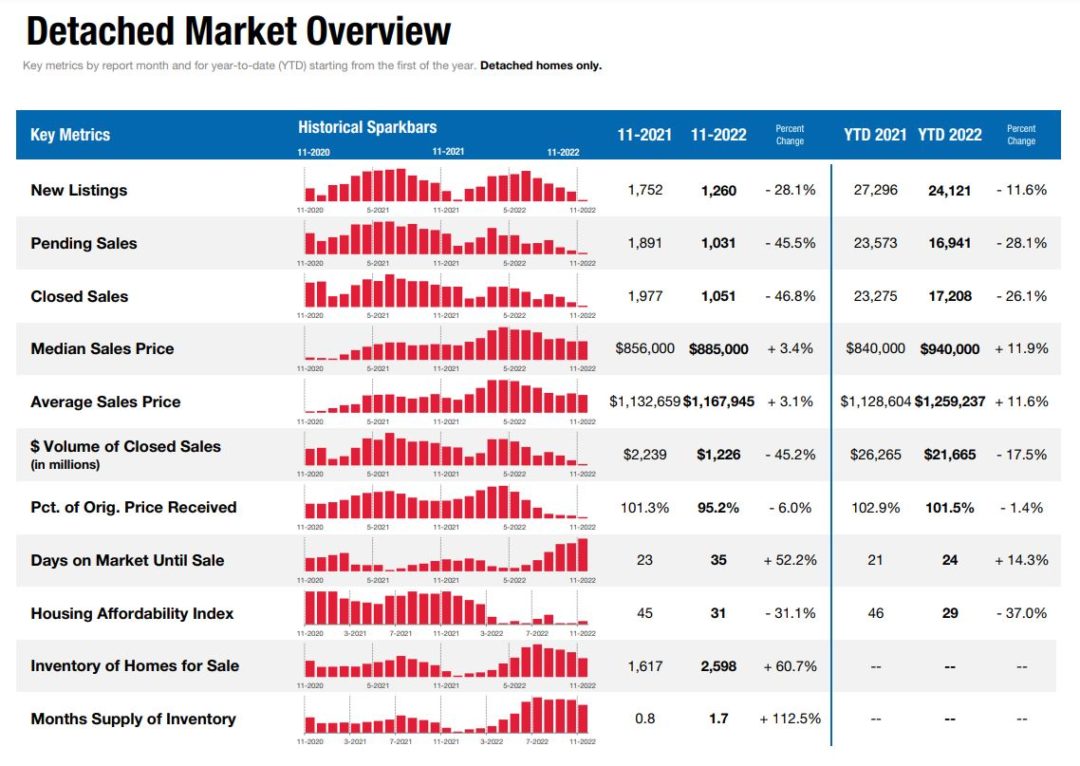The width and height of the screenshot is (1080, 766).
Task: Click the $940,000 YTD median price
Action: [x=950, y=349]
